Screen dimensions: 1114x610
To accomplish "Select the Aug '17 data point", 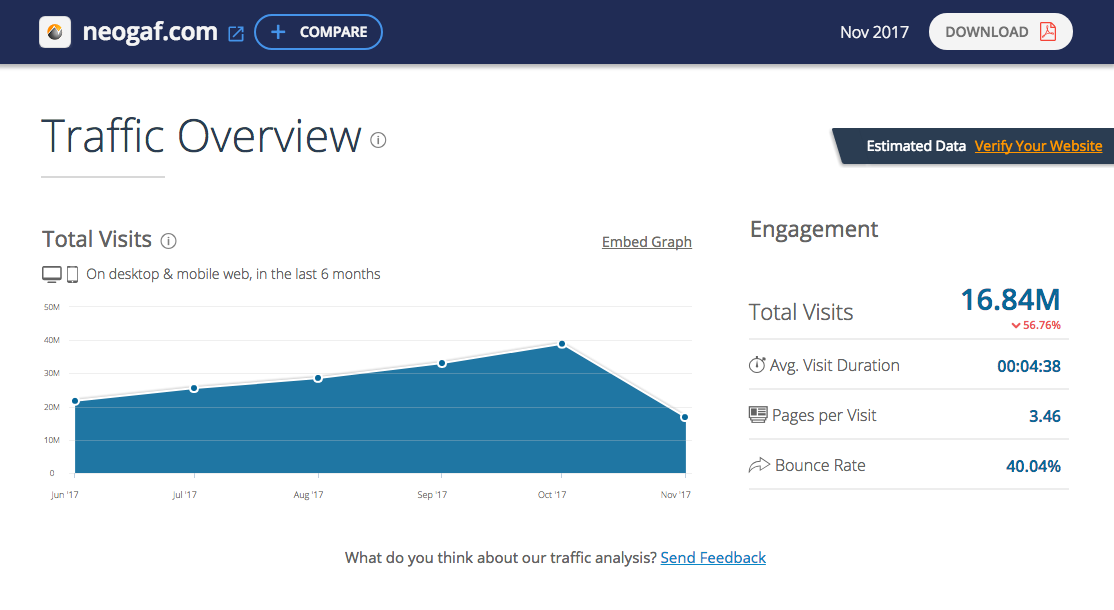I will pyautogui.click(x=318, y=378).
